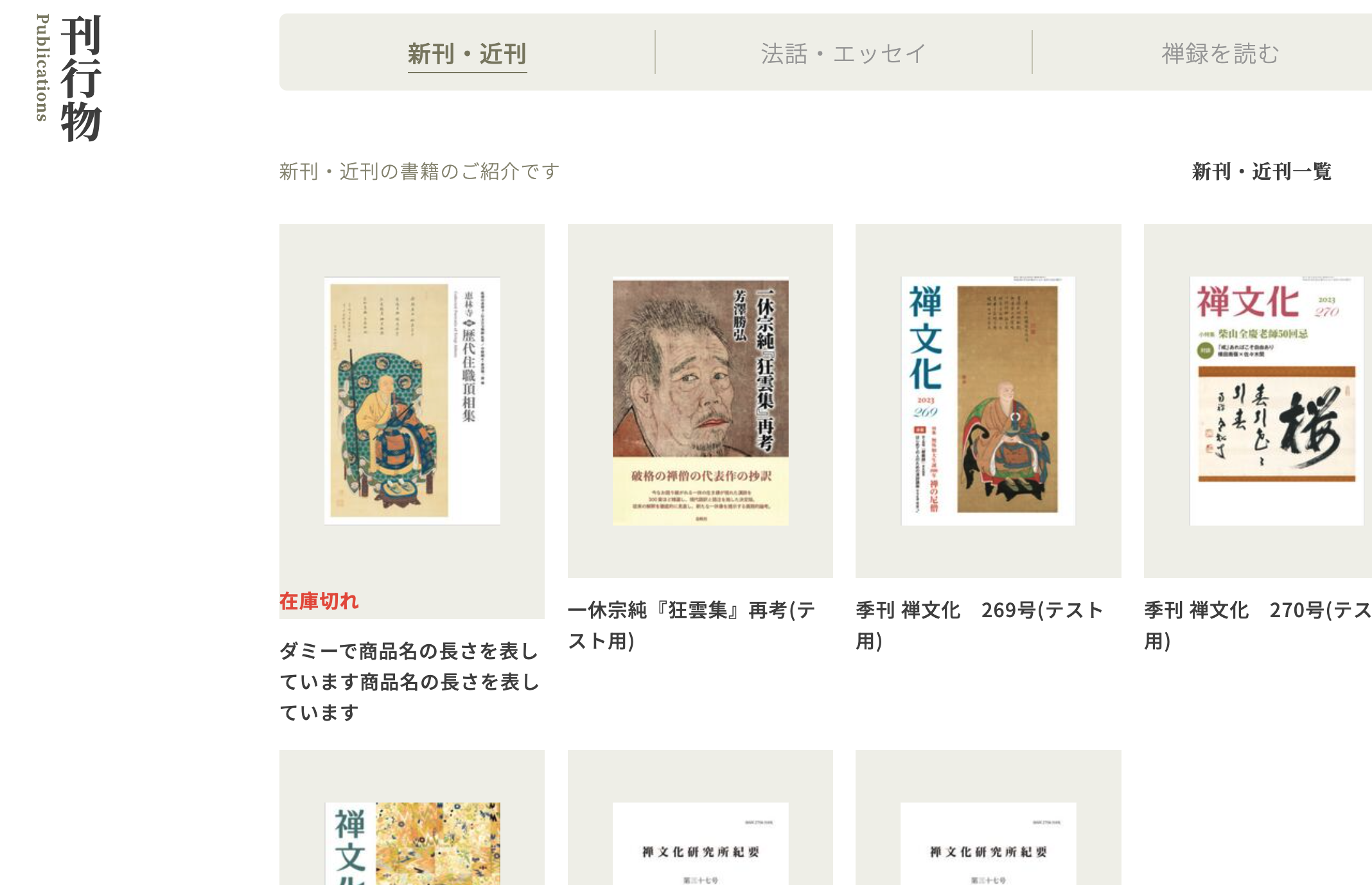This screenshot has height=885, width=1372.
Task: Click the 歴代住職頂相集 book cover
Action: tap(412, 401)
